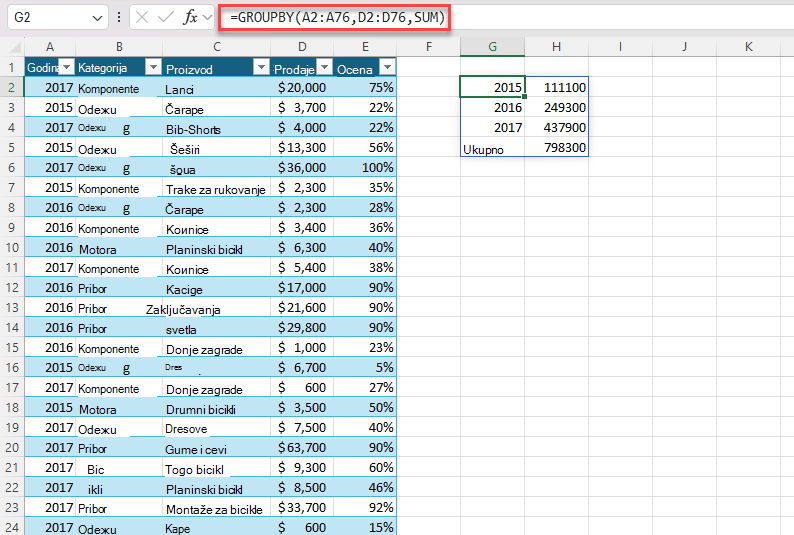Open the Ocena column filter dropdown
The width and height of the screenshot is (794, 535).
387,67
